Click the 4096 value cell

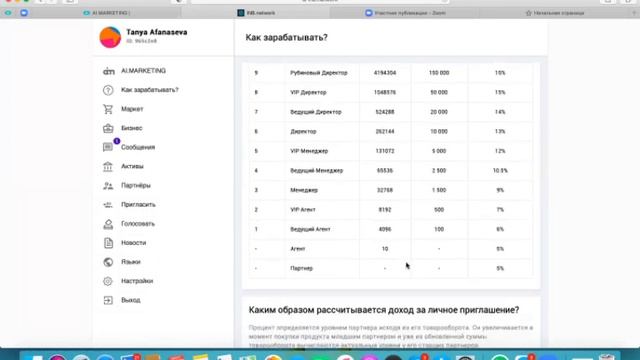[385, 229]
